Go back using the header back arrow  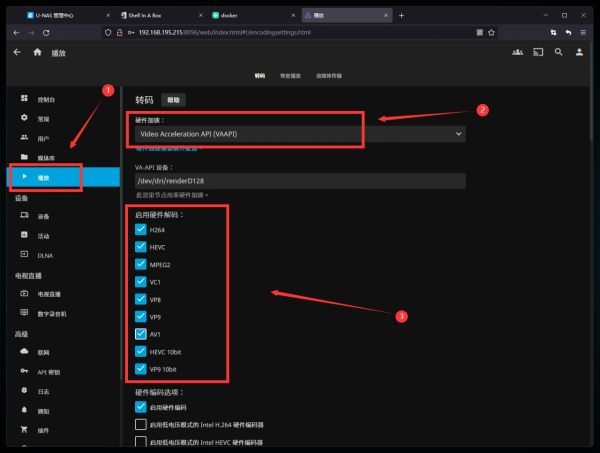16,52
